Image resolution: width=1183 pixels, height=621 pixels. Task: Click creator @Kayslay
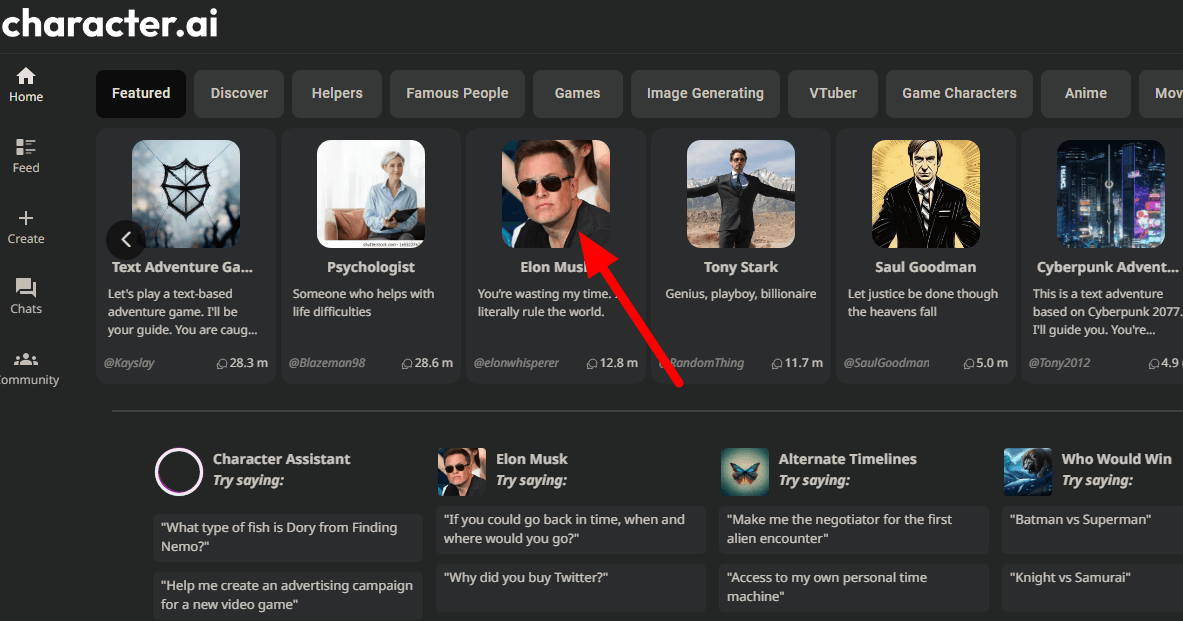(129, 363)
